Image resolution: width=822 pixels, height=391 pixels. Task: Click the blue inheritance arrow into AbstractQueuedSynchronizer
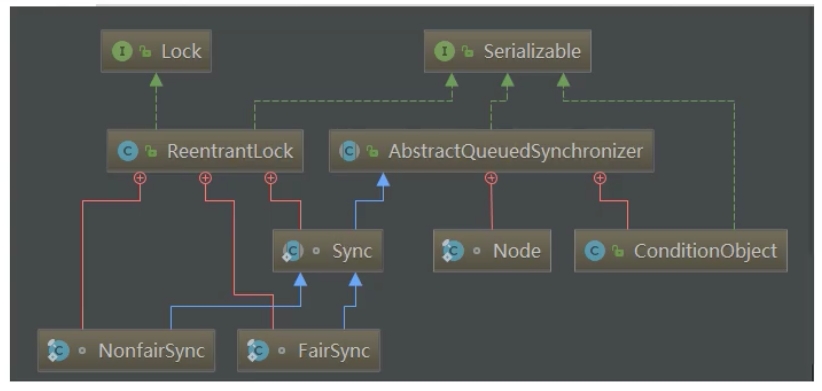coord(383,180)
